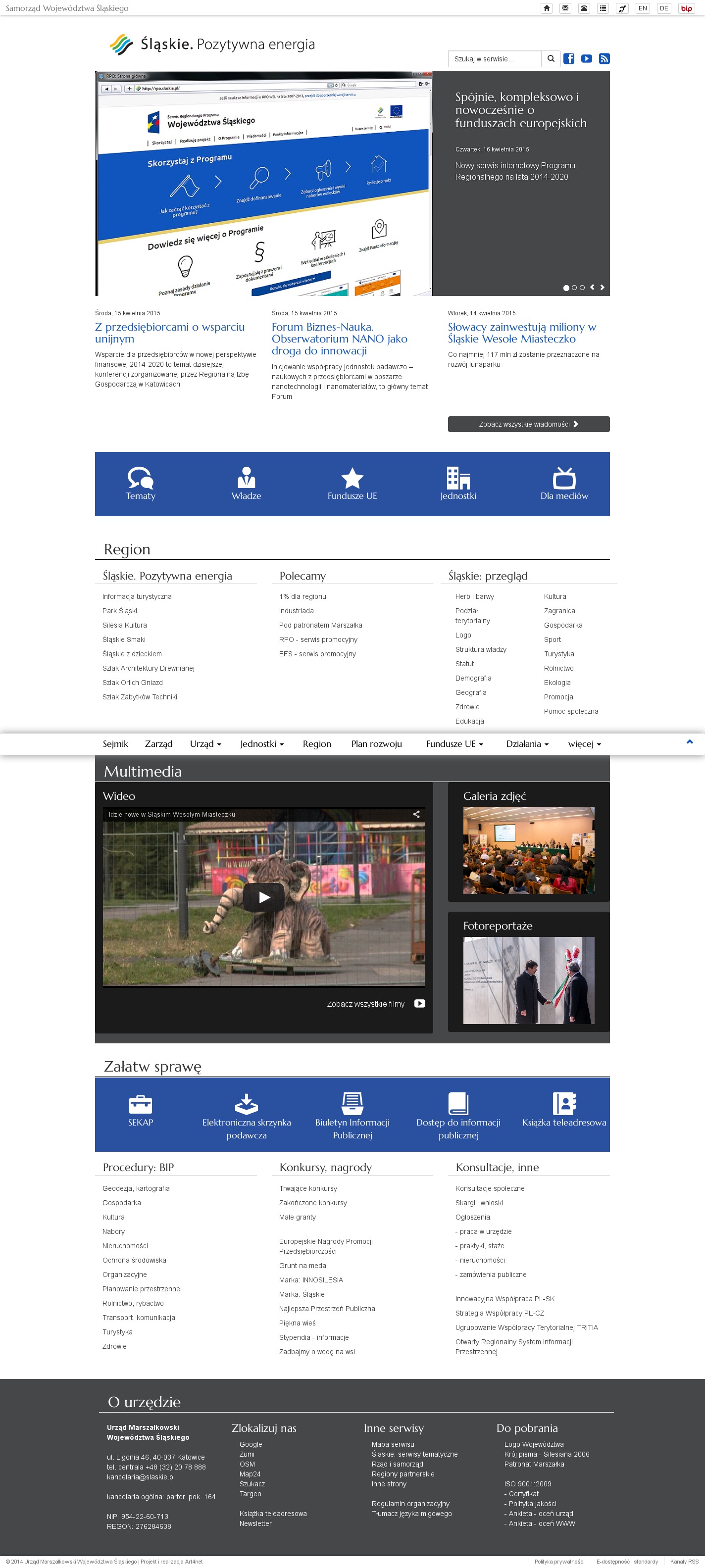Select the third carousel slide dot
This screenshot has width=705, height=1568.
point(582,287)
